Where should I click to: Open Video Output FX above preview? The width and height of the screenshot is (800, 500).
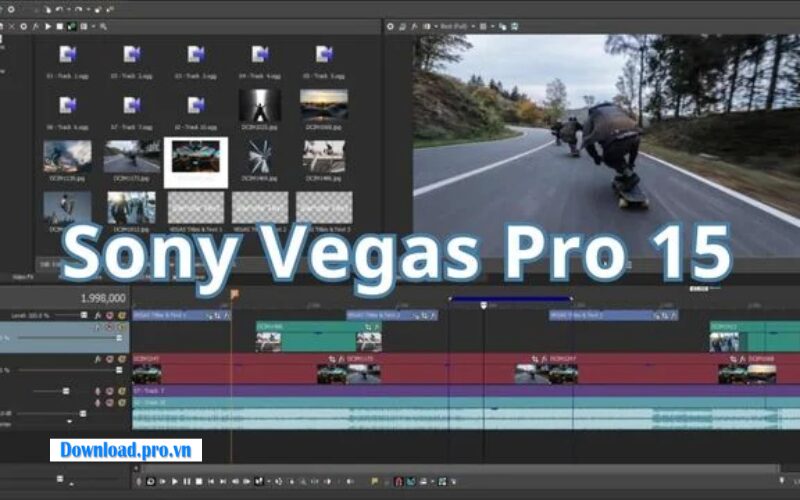click(414, 27)
